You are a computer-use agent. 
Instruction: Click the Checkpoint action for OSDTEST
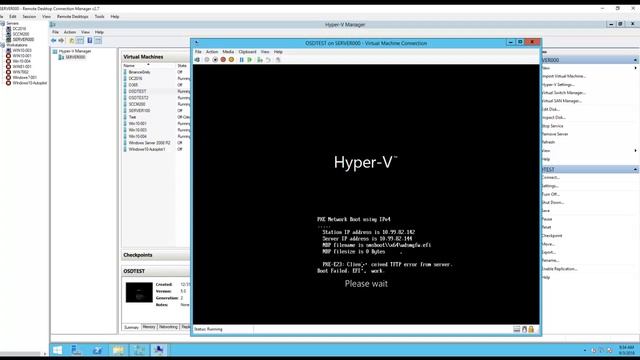pyautogui.click(x=552, y=236)
